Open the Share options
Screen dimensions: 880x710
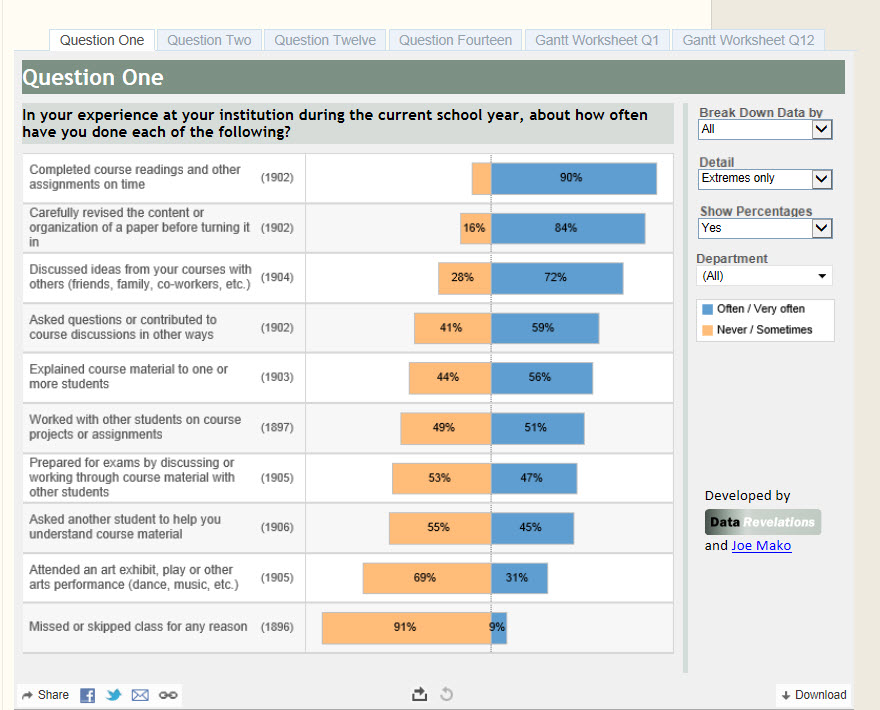coord(44,695)
